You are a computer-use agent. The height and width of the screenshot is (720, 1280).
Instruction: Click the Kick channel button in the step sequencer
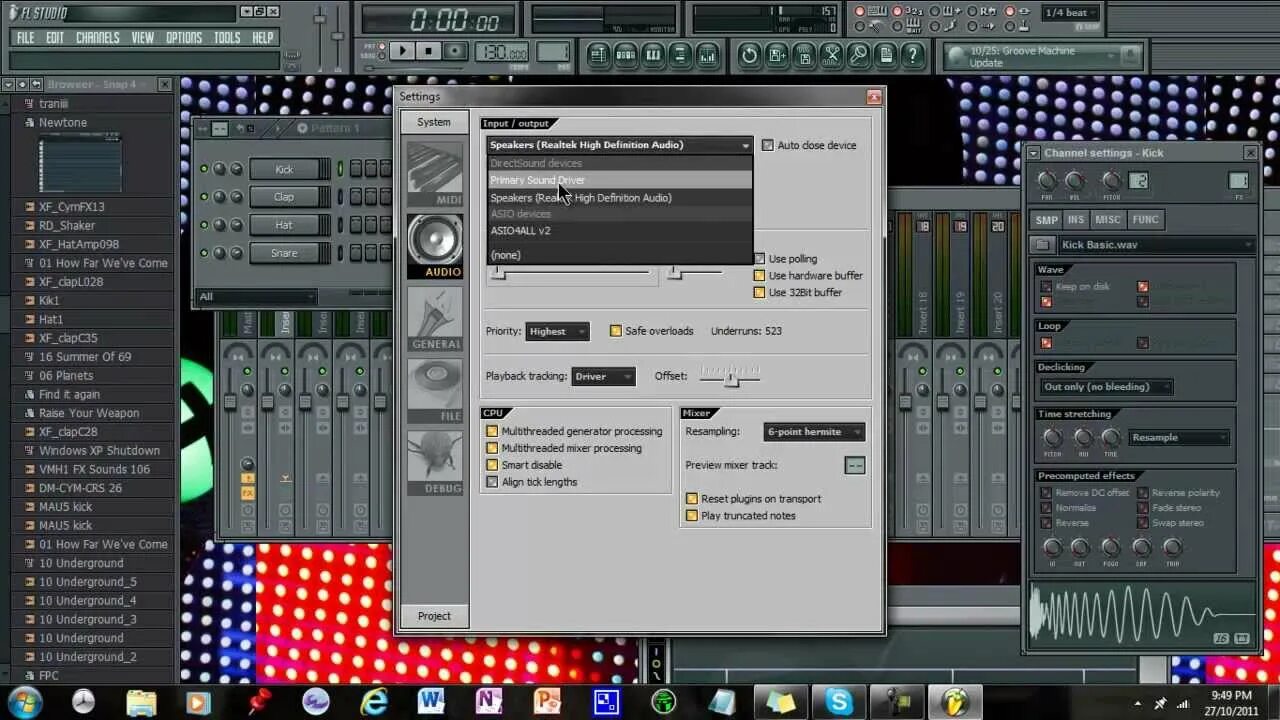coord(285,169)
